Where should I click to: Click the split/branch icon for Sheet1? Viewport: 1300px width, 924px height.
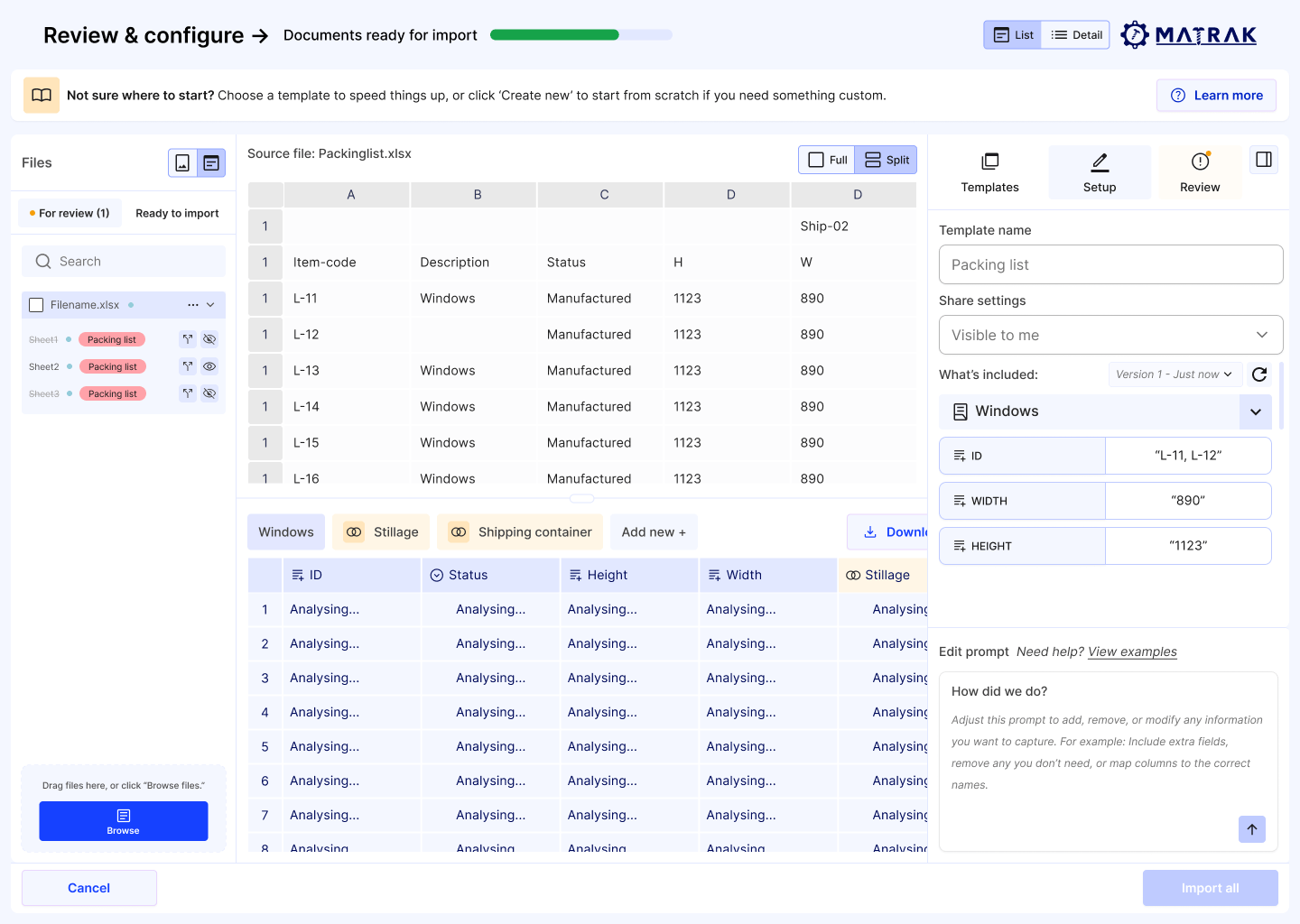pos(188,339)
